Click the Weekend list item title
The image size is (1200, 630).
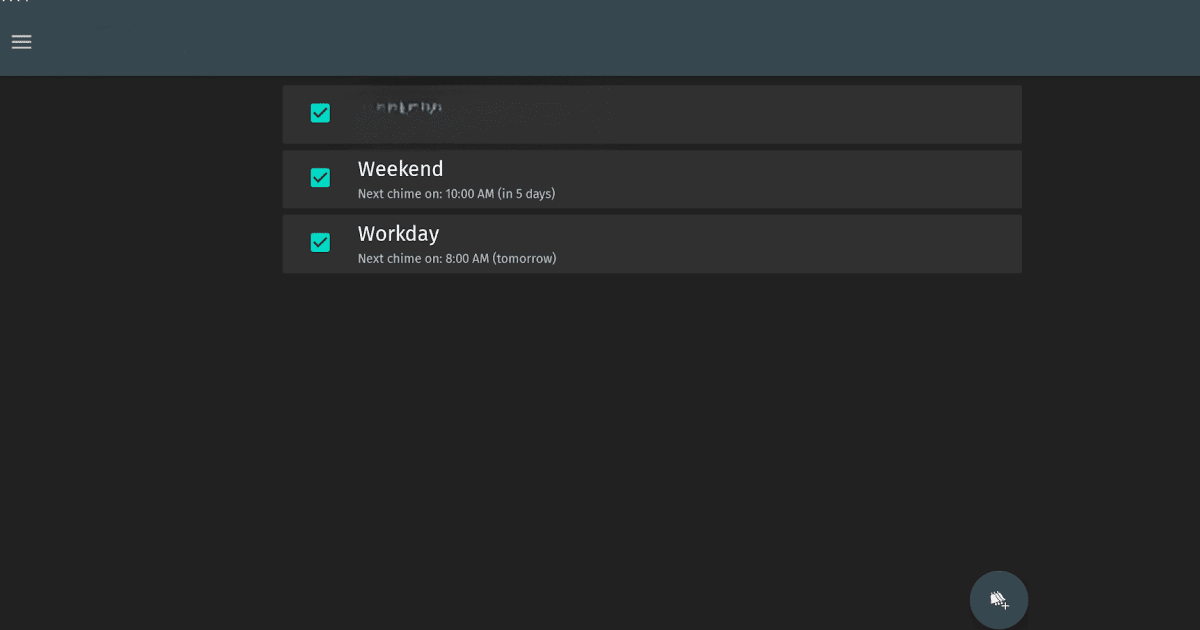[400, 168]
